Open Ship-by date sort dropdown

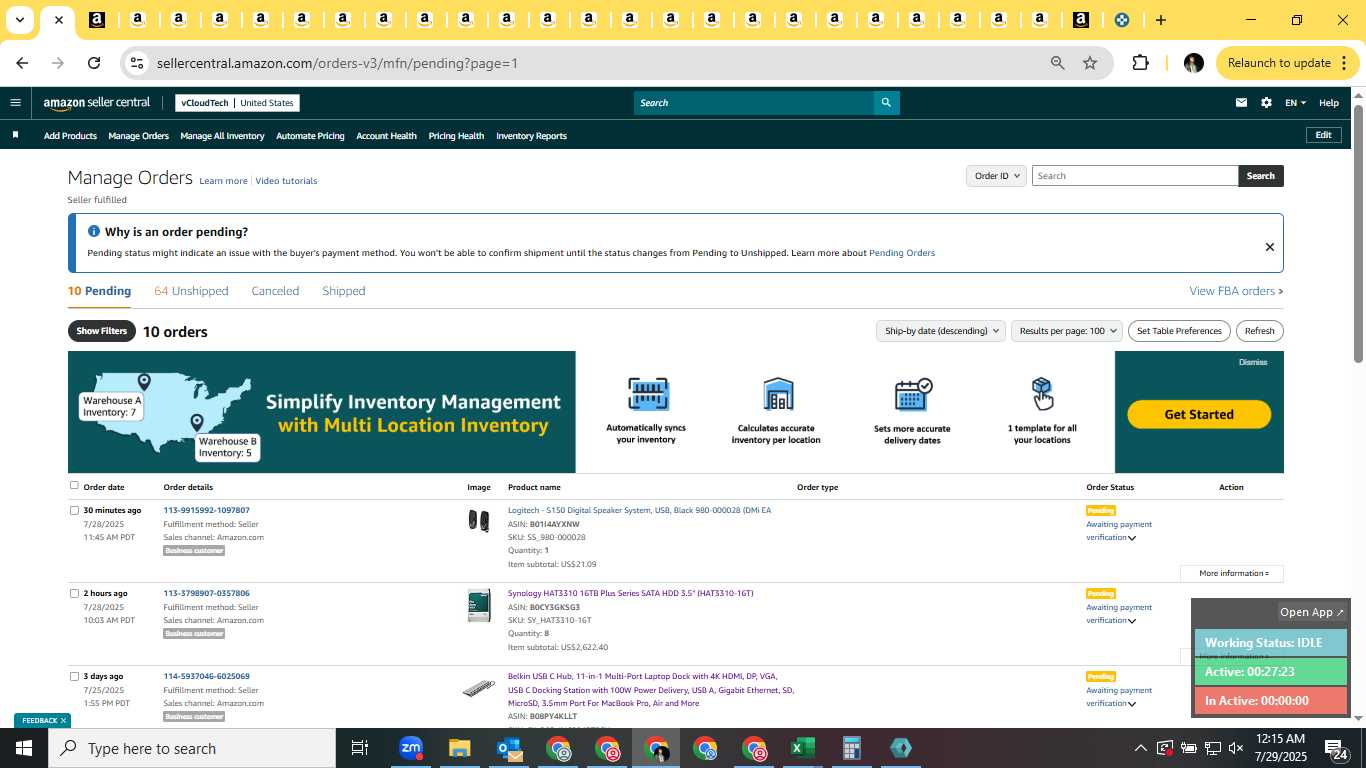(941, 331)
